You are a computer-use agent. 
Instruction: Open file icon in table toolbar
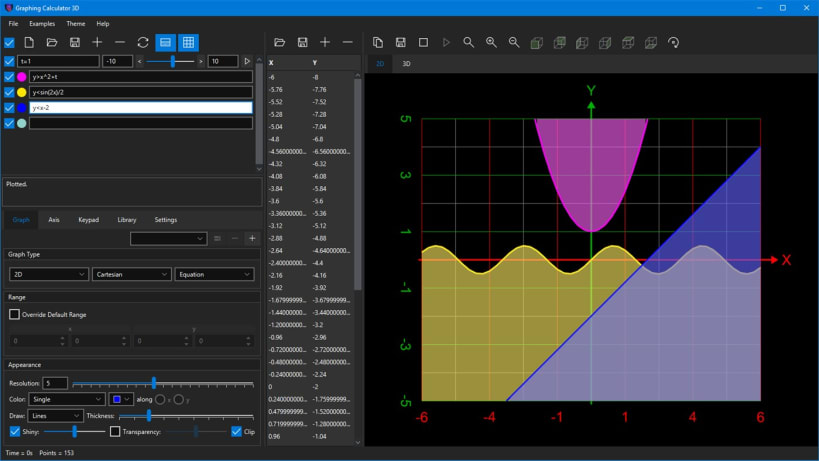(279, 43)
